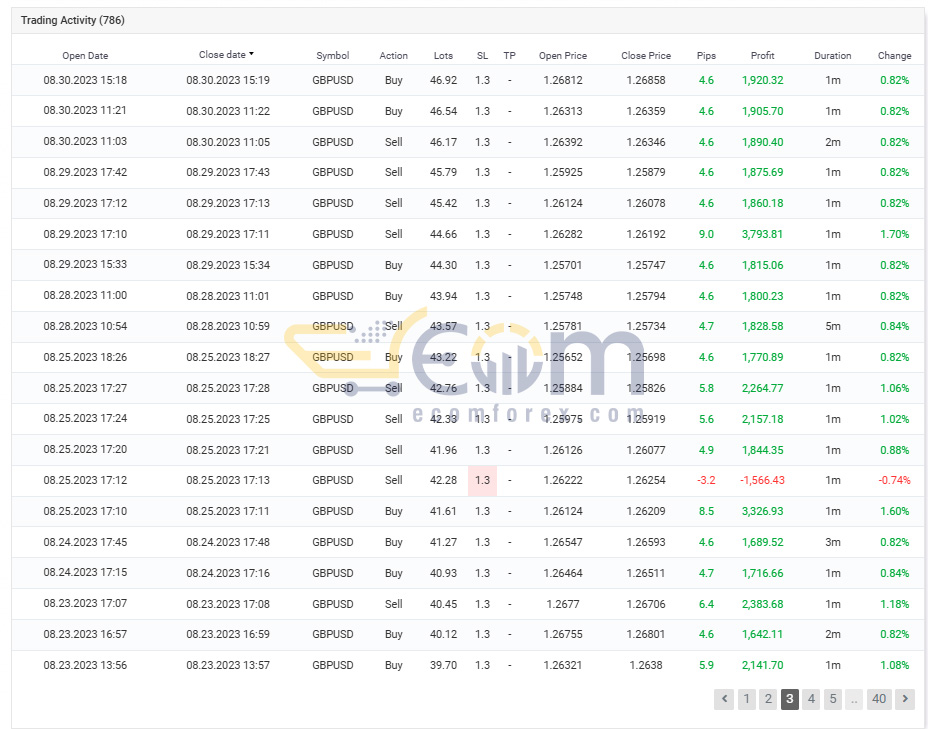Image resolution: width=928 pixels, height=729 pixels.
Task: Click profit value 3,326.93
Action: (762, 511)
